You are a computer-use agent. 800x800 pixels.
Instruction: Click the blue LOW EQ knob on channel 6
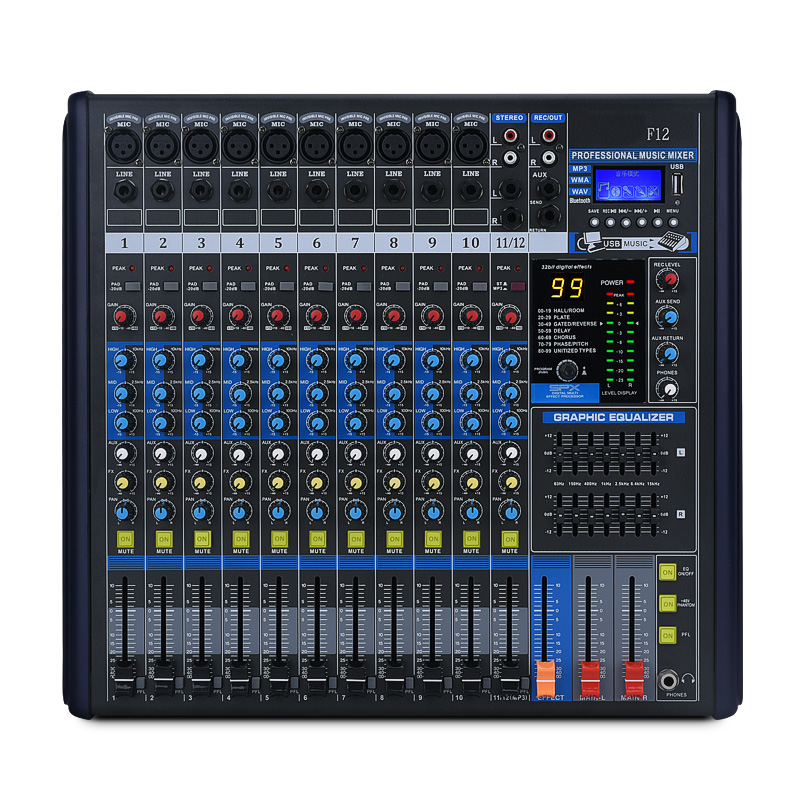[x=317, y=423]
